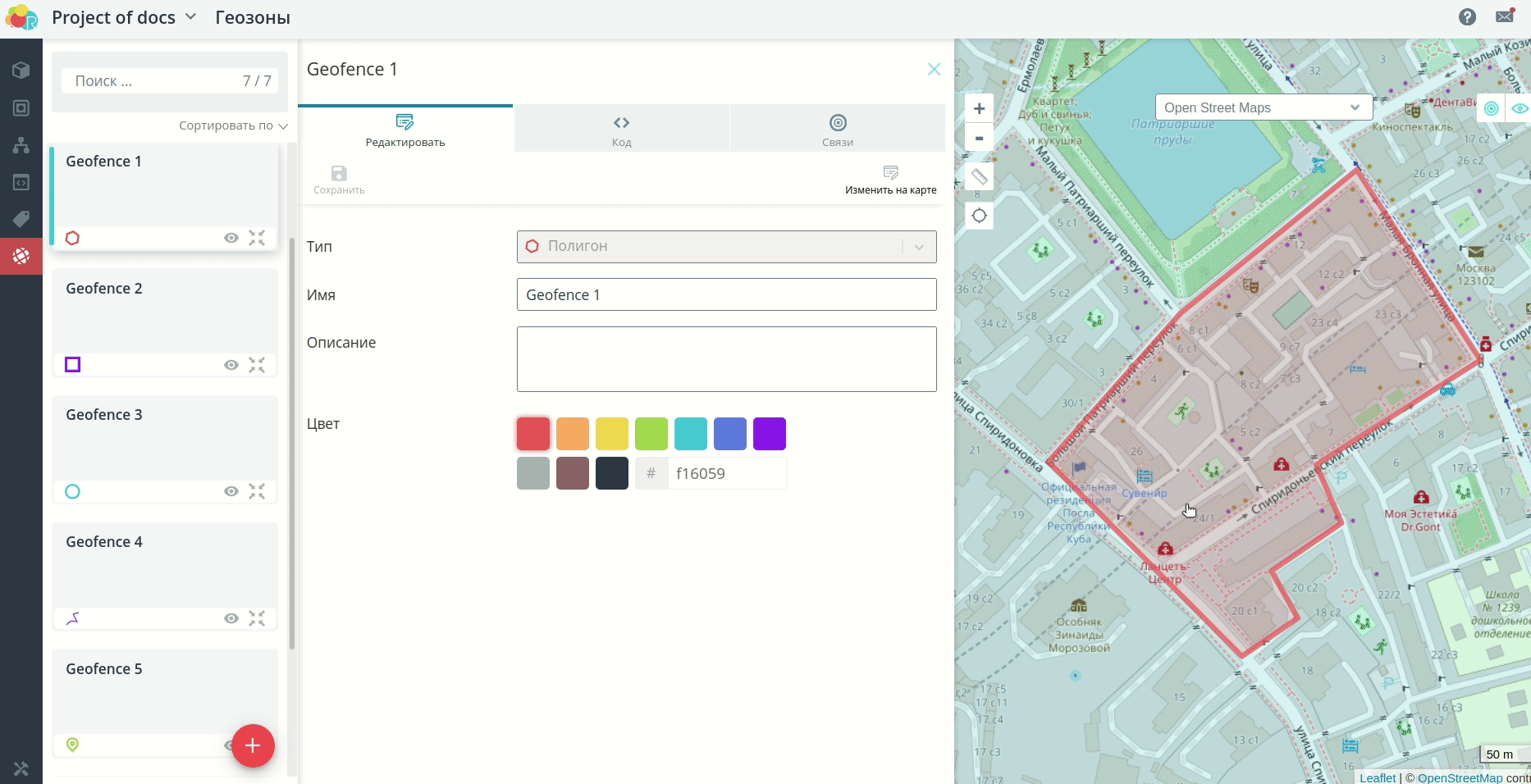Add a new geofence with the plus button
The image size is (1531, 784).
click(253, 745)
